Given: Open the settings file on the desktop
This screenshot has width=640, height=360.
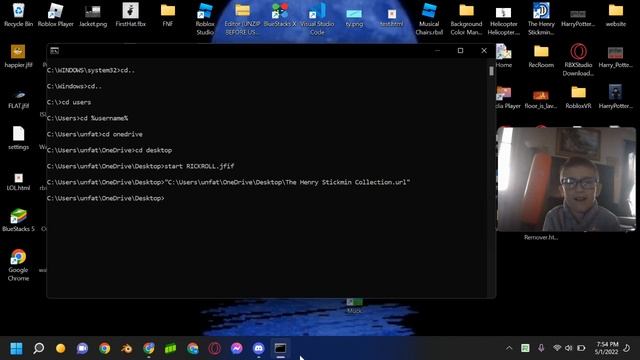Looking at the screenshot, I should point(18,138).
